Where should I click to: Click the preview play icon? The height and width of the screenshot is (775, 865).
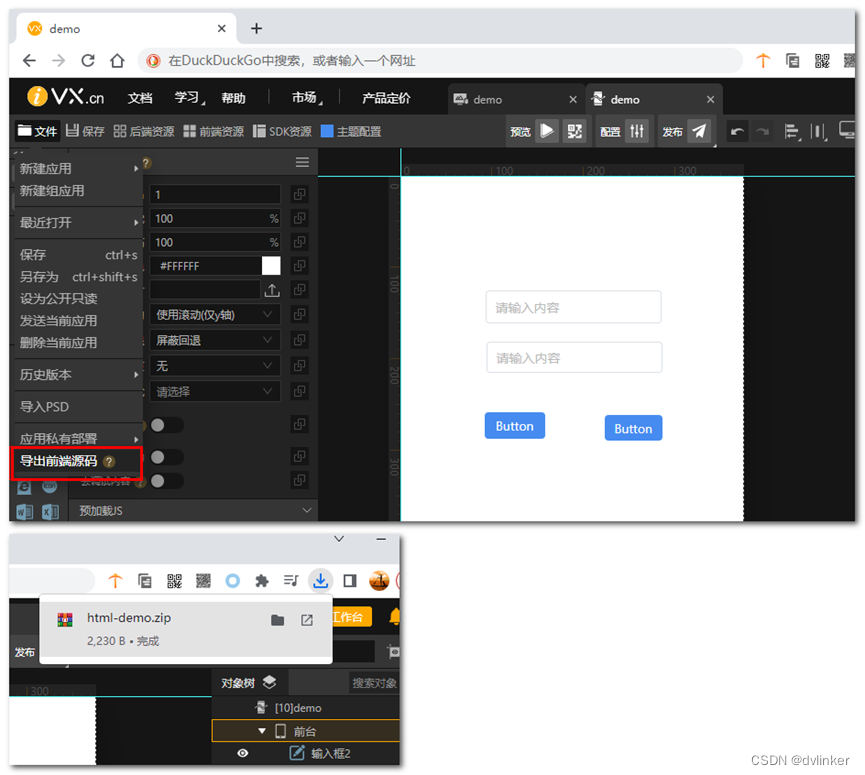coord(547,131)
